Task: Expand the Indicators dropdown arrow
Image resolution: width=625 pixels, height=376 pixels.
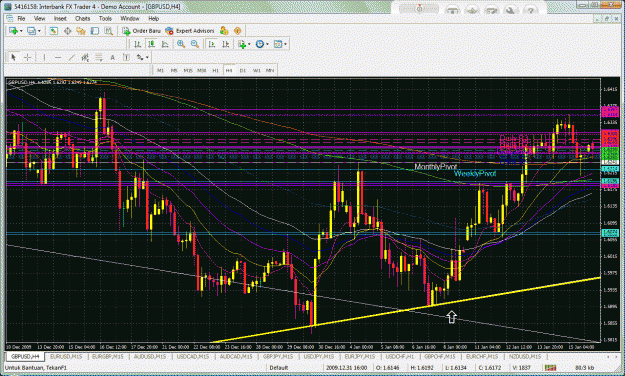Action: (x=249, y=44)
